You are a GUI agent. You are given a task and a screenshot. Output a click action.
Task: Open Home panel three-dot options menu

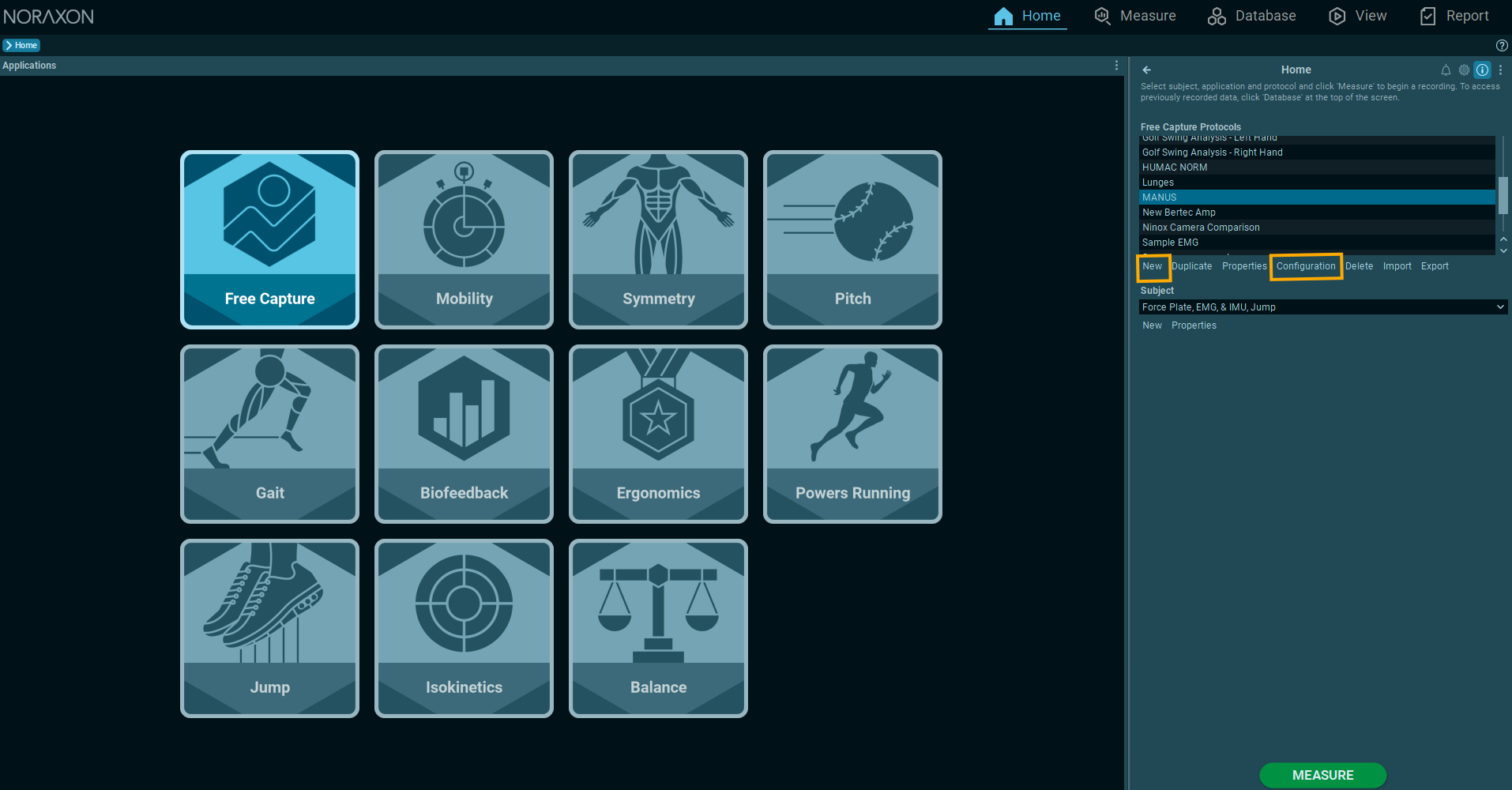pyautogui.click(x=1500, y=70)
